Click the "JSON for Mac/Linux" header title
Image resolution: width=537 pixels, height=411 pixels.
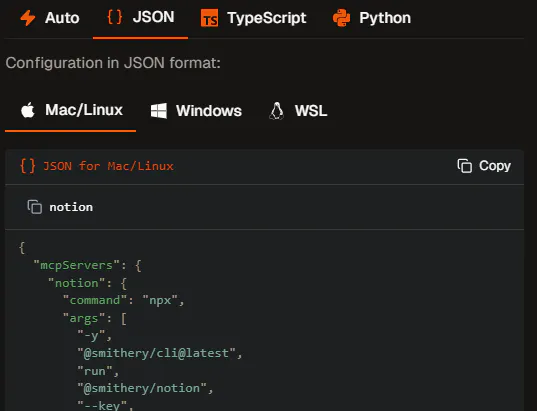coord(108,166)
